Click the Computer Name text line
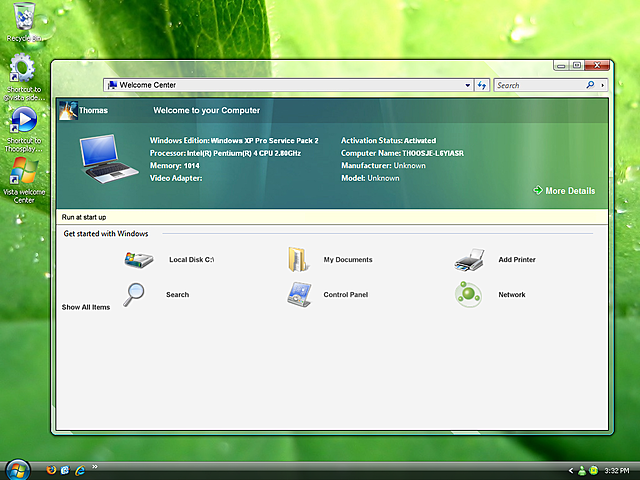The width and height of the screenshot is (640, 480). point(402,153)
